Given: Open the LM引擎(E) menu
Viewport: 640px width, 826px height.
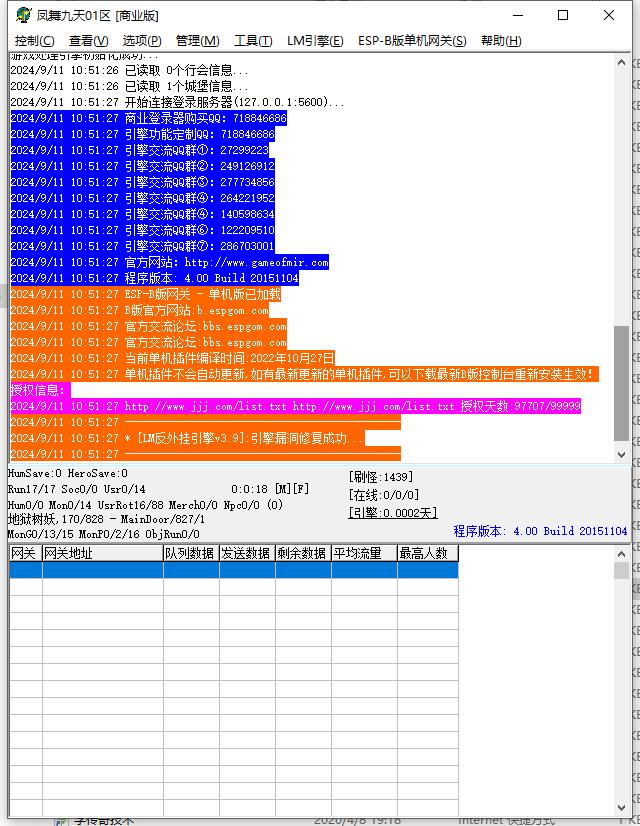Looking at the screenshot, I should click(x=315, y=41).
